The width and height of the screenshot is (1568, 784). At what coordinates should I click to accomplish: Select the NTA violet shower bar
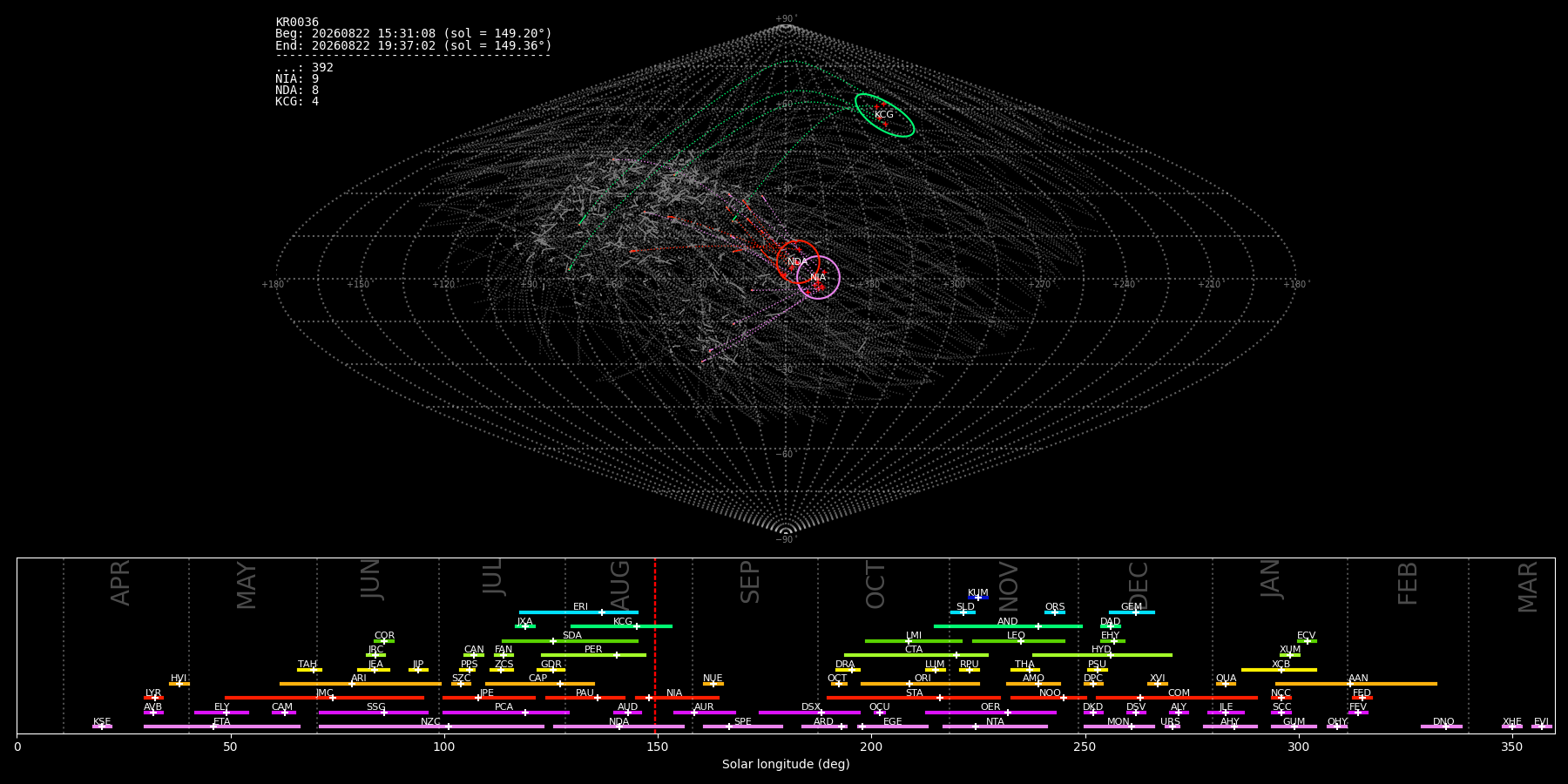point(995,727)
